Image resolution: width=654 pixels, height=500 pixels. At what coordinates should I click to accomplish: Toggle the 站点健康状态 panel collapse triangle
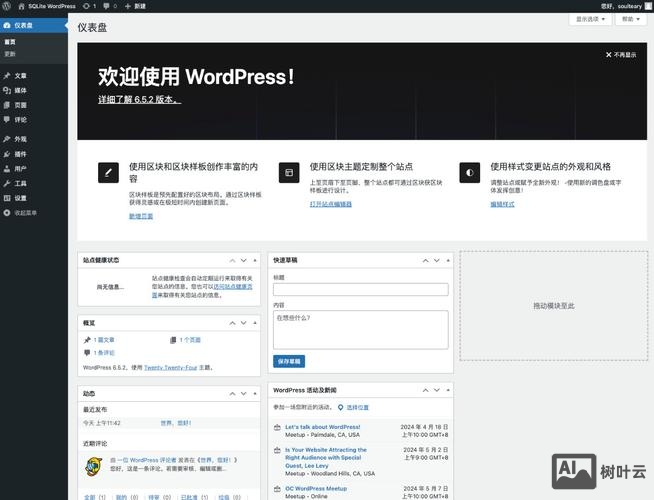[255, 260]
